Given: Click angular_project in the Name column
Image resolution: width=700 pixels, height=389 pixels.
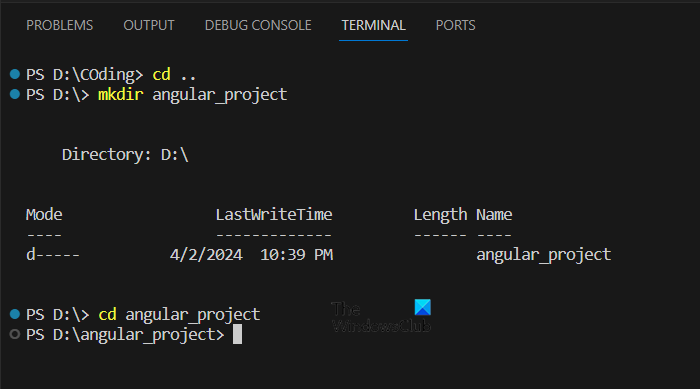Looking at the screenshot, I should pyautogui.click(x=543, y=255).
